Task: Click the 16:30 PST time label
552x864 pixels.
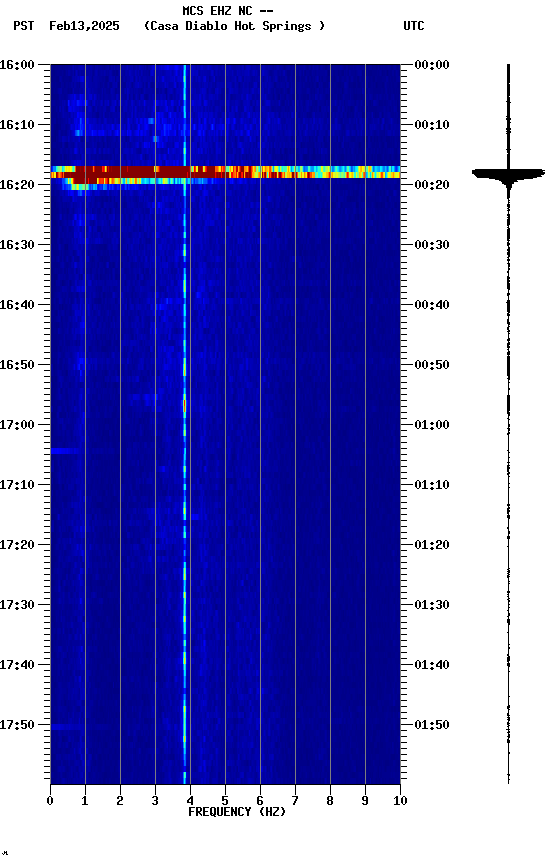Action: point(17,245)
